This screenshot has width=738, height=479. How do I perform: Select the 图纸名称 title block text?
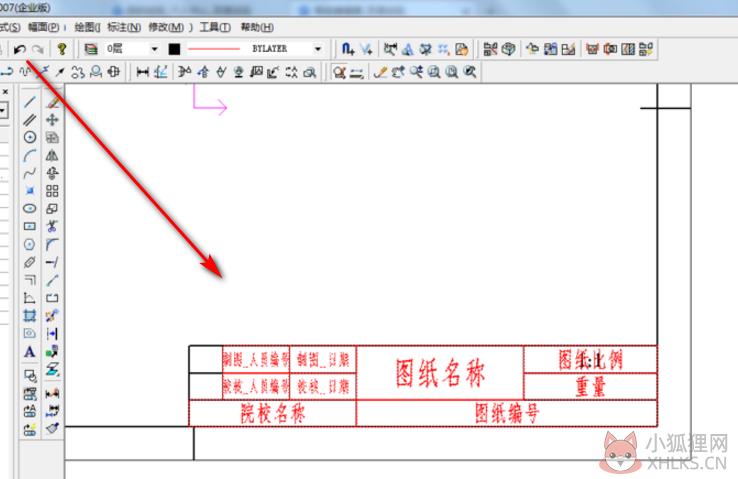[440, 373]
